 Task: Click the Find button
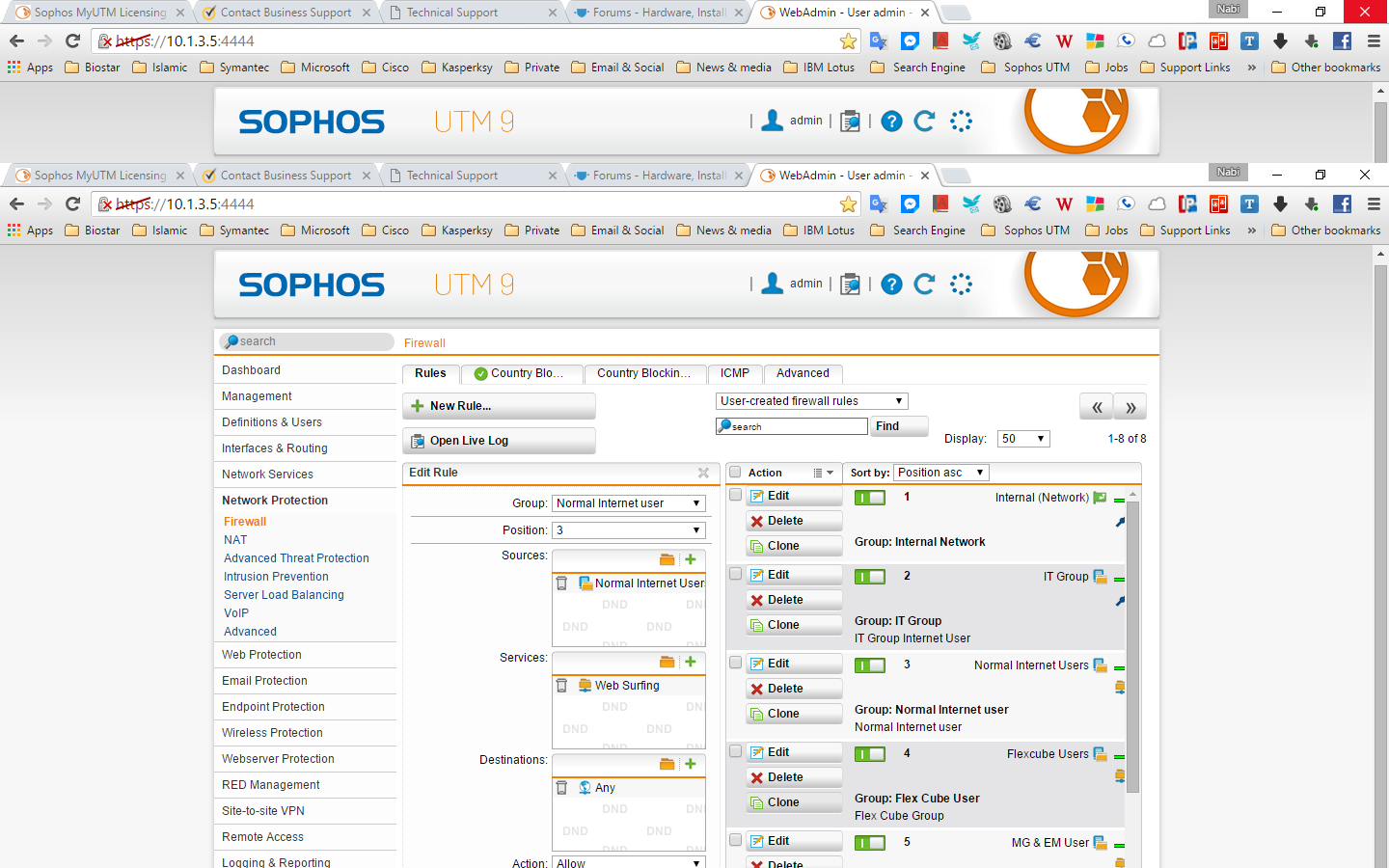coord(899,426)
